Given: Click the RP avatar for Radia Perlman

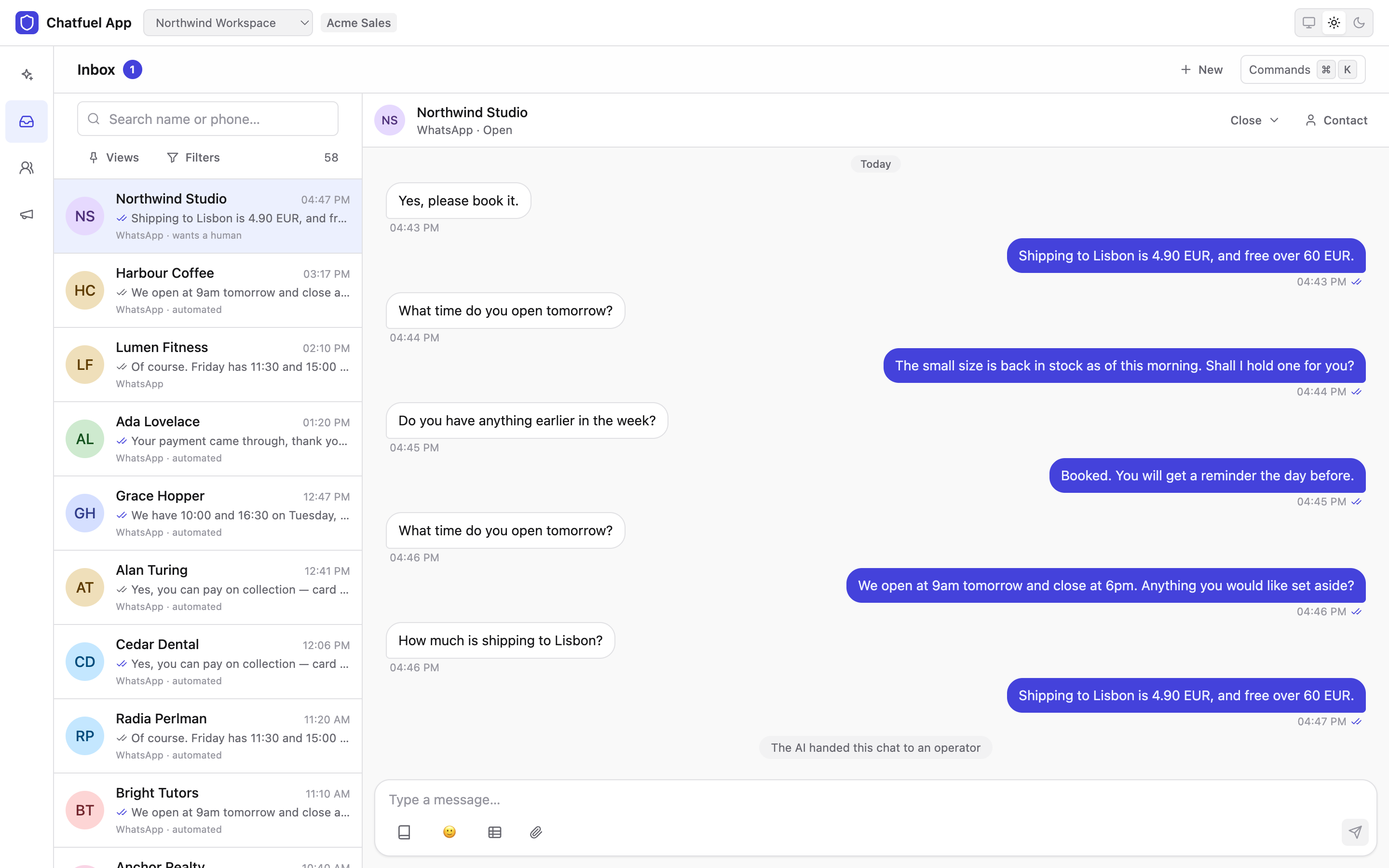Looking at the screenshot, I should click(x=85, y=736).
